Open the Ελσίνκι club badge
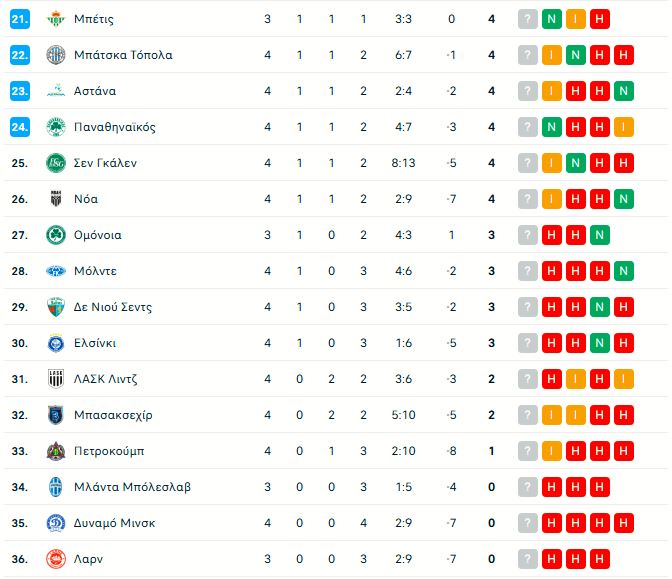The width and height of the screenshot is (672, 579). [x=56, y=343]
